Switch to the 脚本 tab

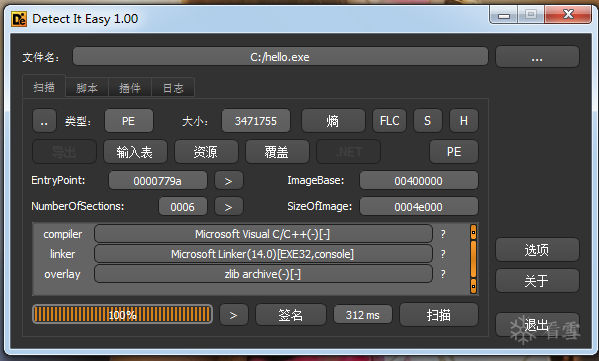point(87,88)
